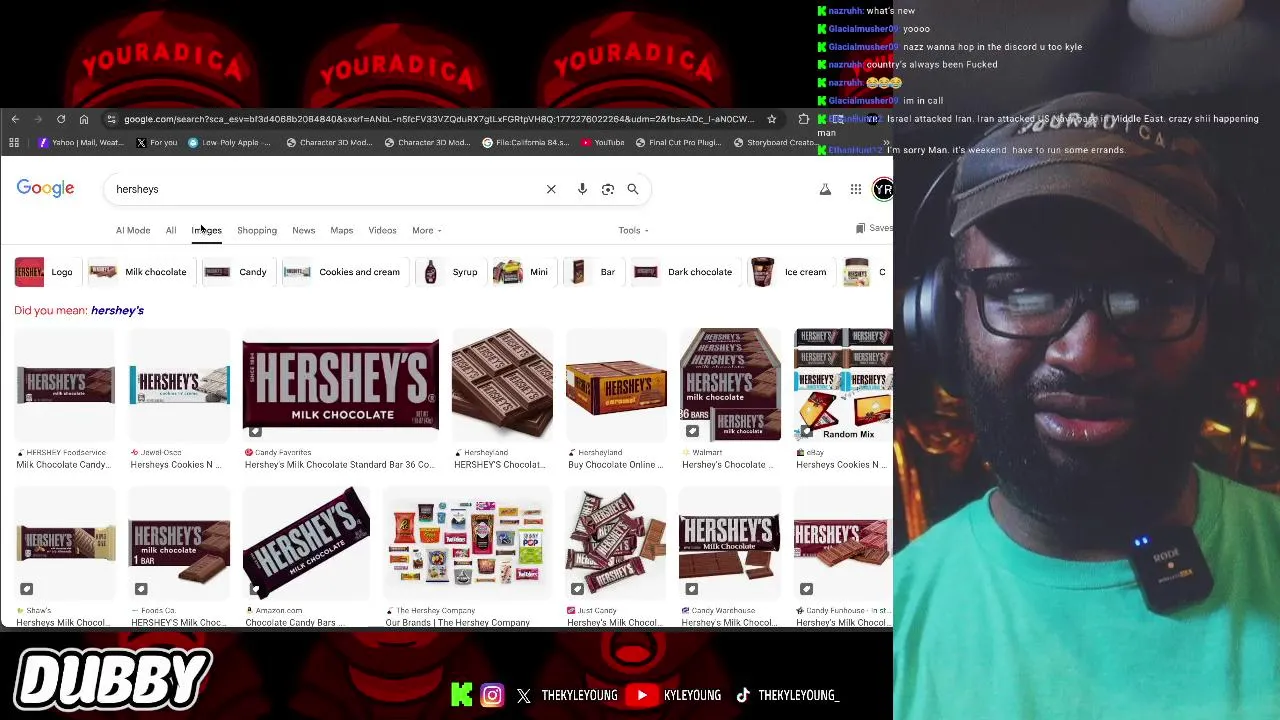Switch to News tab

303,230
